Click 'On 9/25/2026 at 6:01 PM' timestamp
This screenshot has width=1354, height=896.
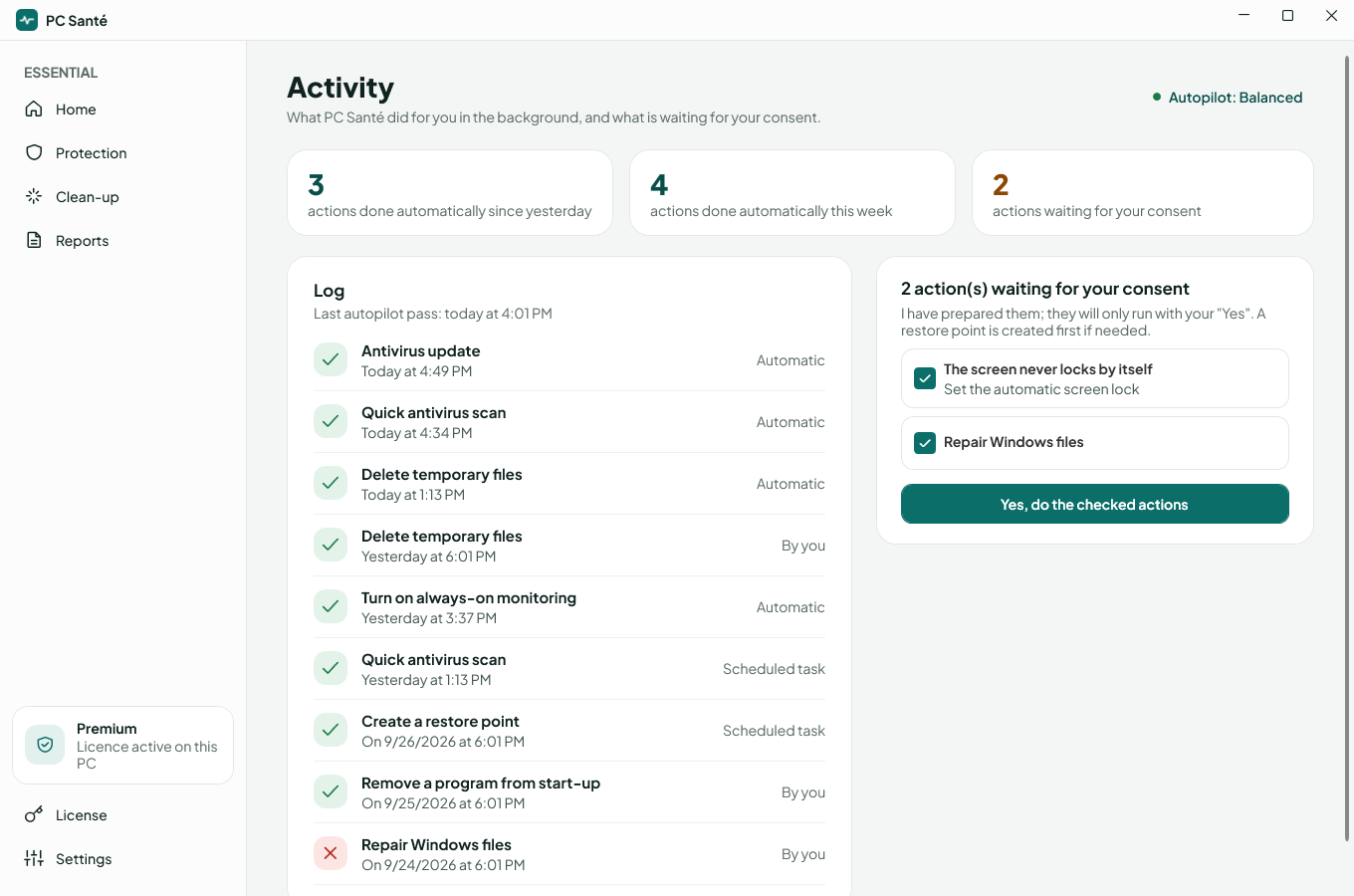(443, 803)
